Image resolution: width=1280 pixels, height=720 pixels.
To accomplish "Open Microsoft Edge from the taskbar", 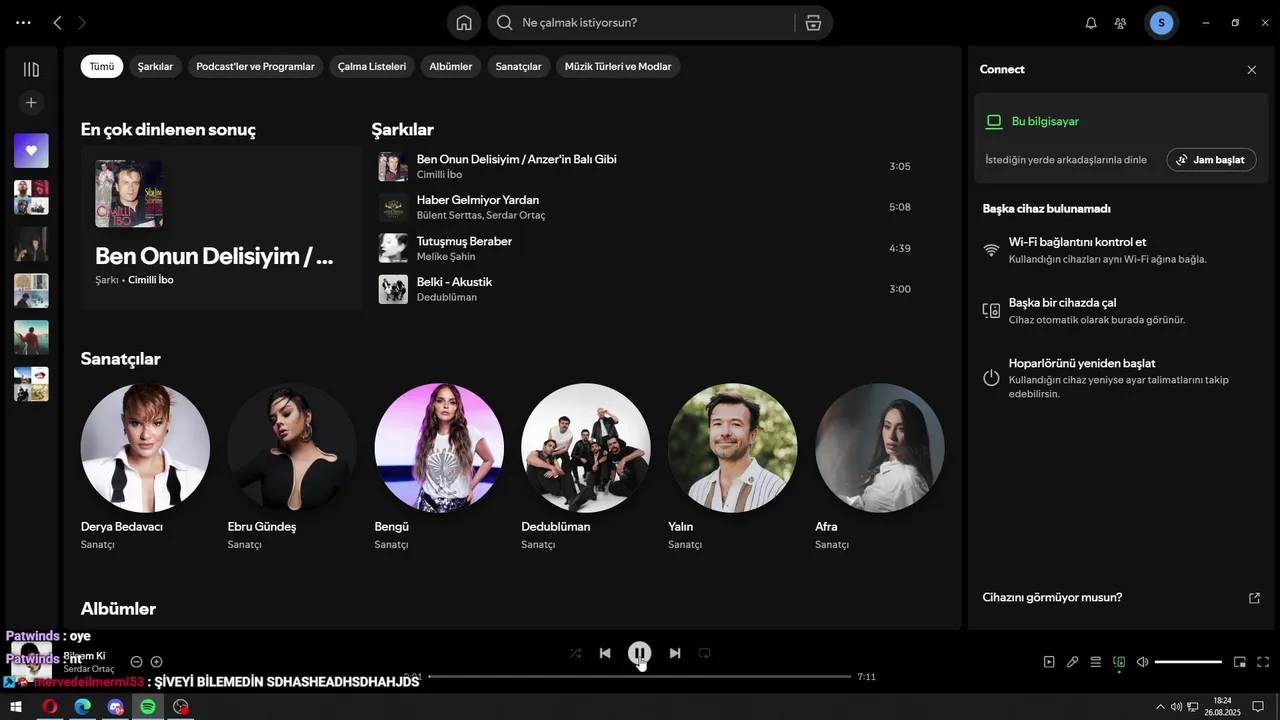I will pos(83,707).
